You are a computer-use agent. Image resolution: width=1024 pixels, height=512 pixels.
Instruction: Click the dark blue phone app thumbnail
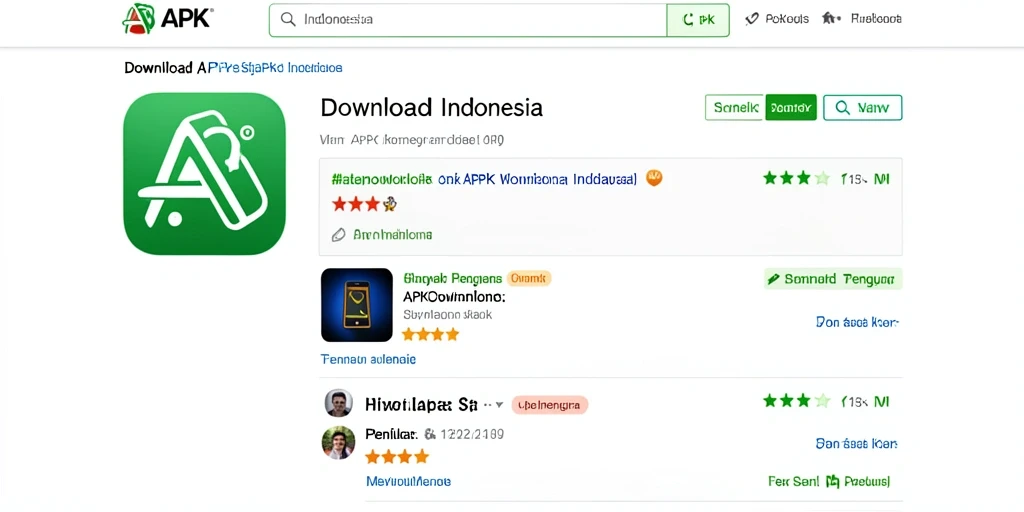coord(357,305)
